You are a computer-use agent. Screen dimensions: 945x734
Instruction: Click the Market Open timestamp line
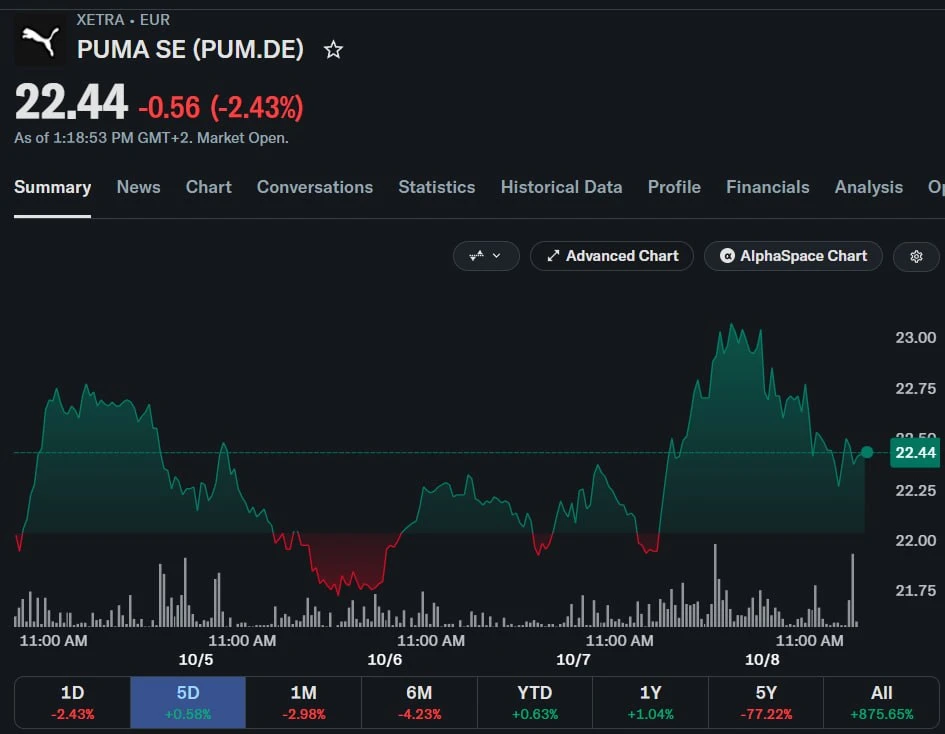point(151,138)
